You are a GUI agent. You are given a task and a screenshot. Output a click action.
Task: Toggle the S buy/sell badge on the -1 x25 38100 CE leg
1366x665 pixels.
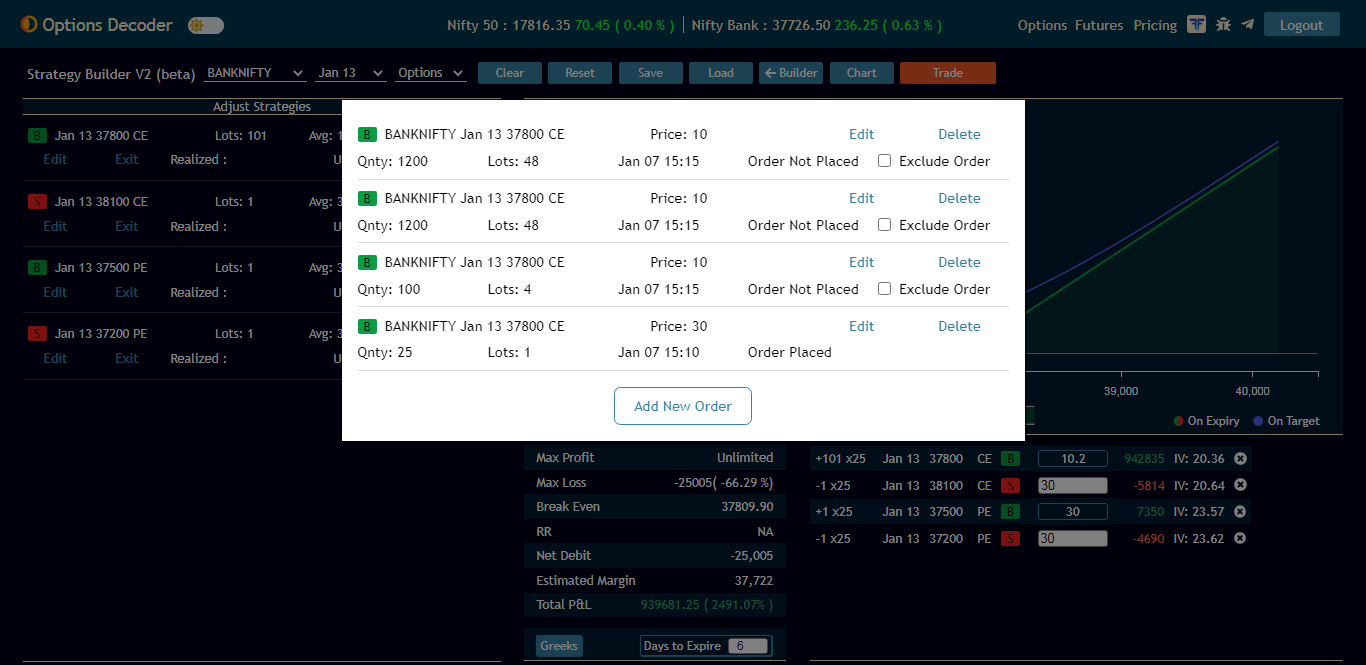[1011, 485]
